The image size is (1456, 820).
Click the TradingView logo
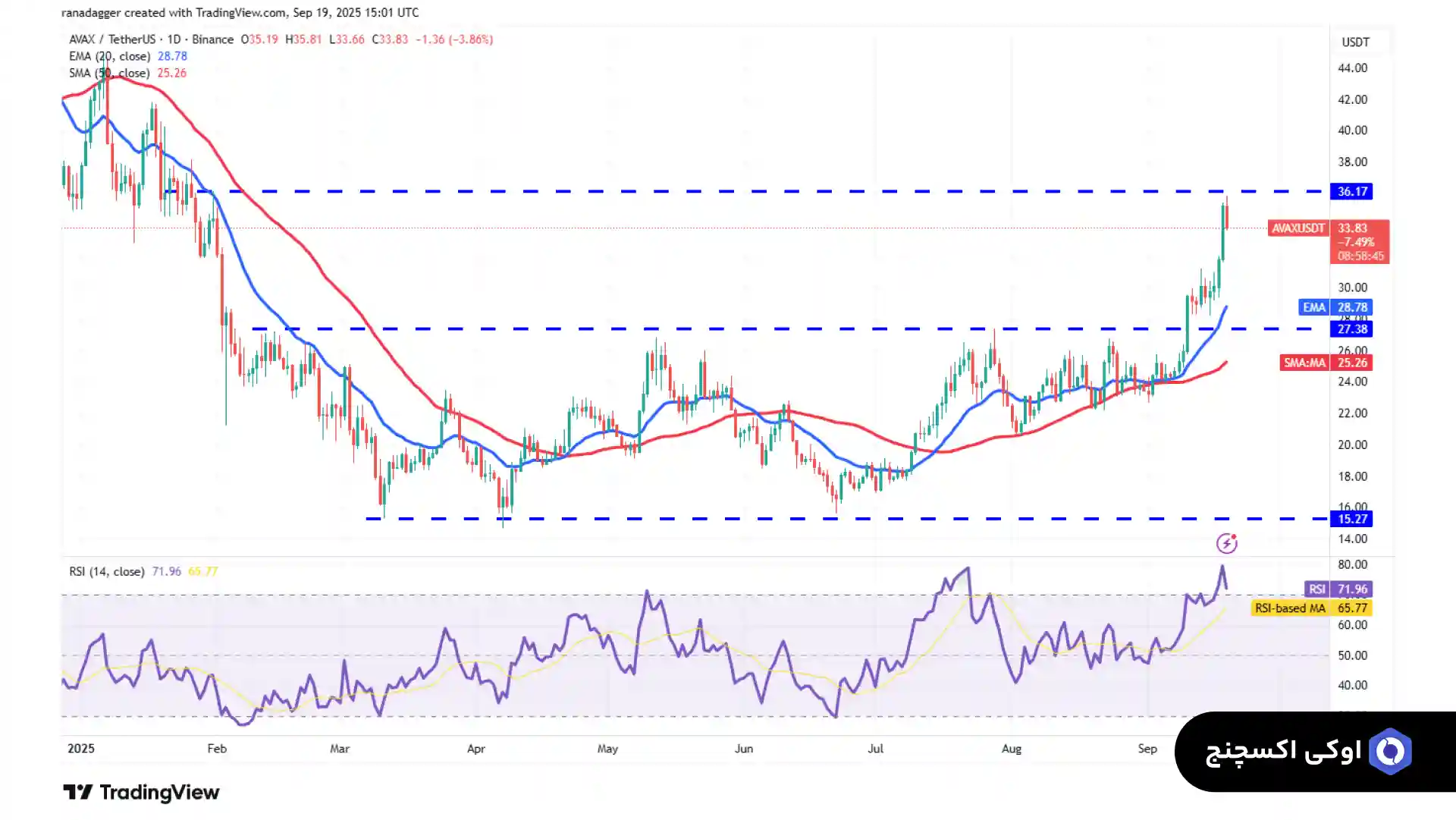(x=141, y=792)
